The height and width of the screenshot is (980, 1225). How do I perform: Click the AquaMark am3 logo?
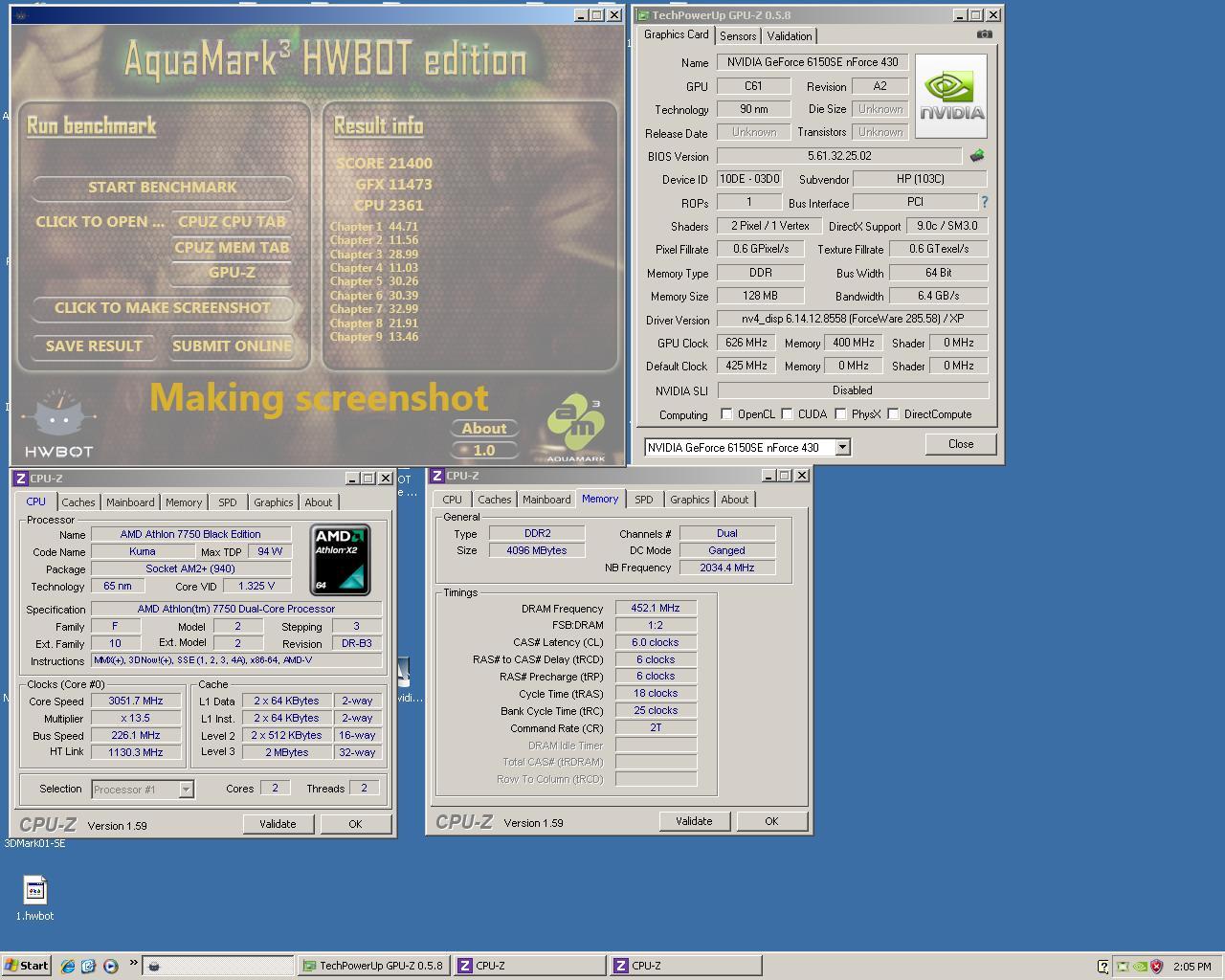click(576, 427)
